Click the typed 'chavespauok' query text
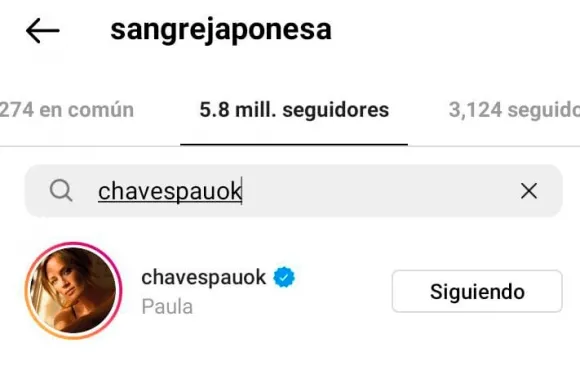Screen dimensions: 580x379 pyautogui.click(x=170, y=191)
